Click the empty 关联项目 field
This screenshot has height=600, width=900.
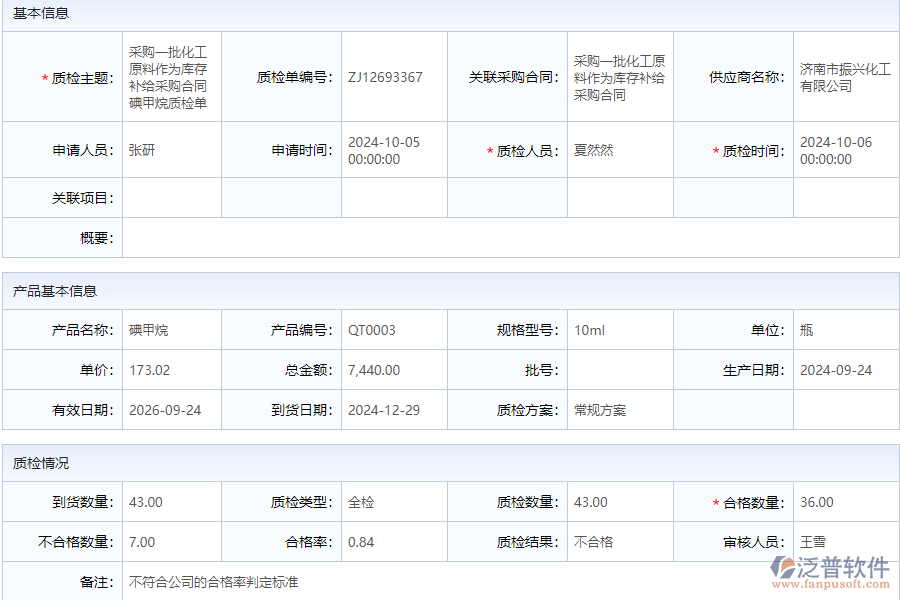tap(170, 196)
